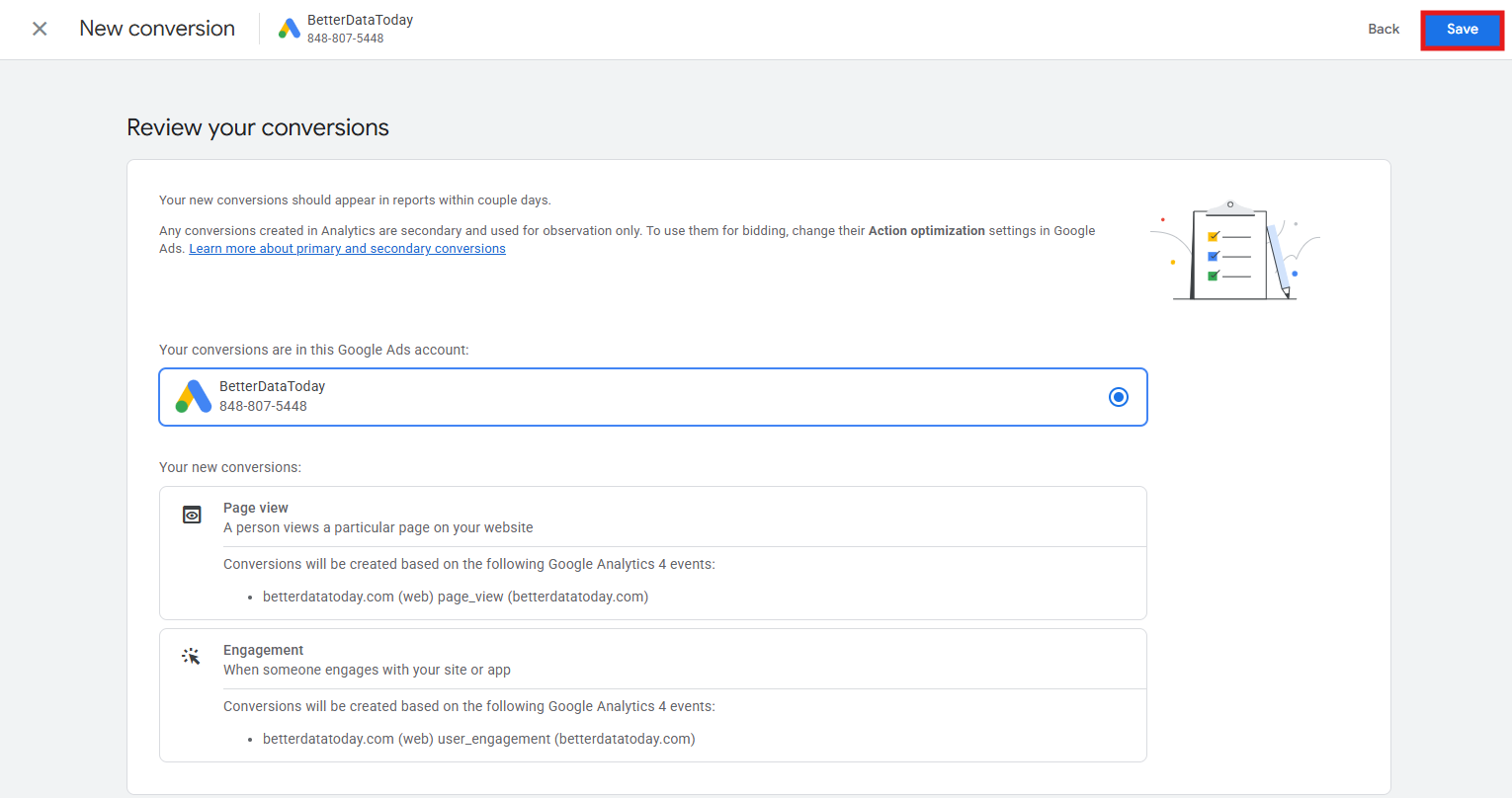Click the Google Ads logo in header
Viewport: 1512px width, 798px height.
(290, 29)
